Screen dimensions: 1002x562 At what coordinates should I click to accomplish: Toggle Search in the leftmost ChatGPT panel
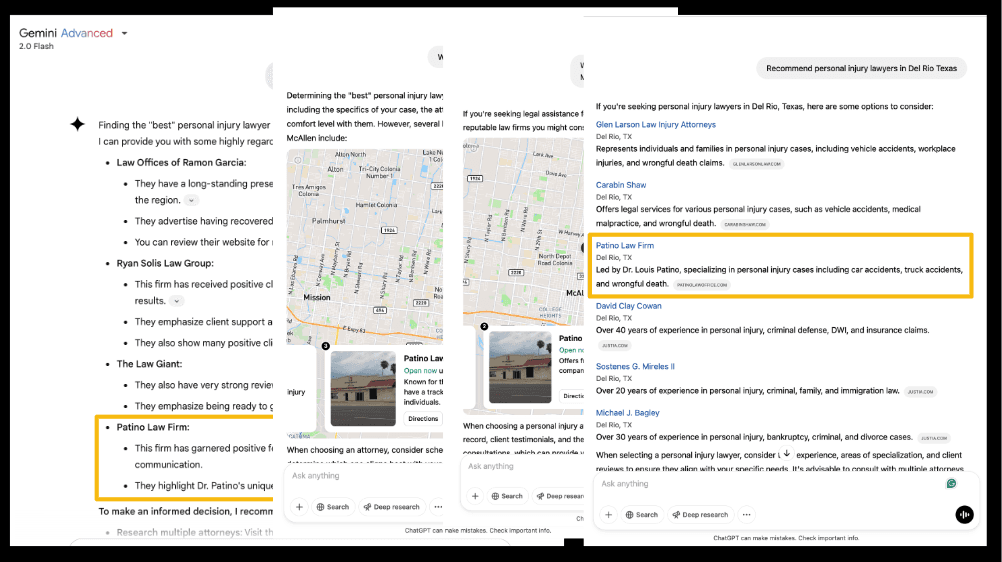pyautogui.click(x=333, y=507)
